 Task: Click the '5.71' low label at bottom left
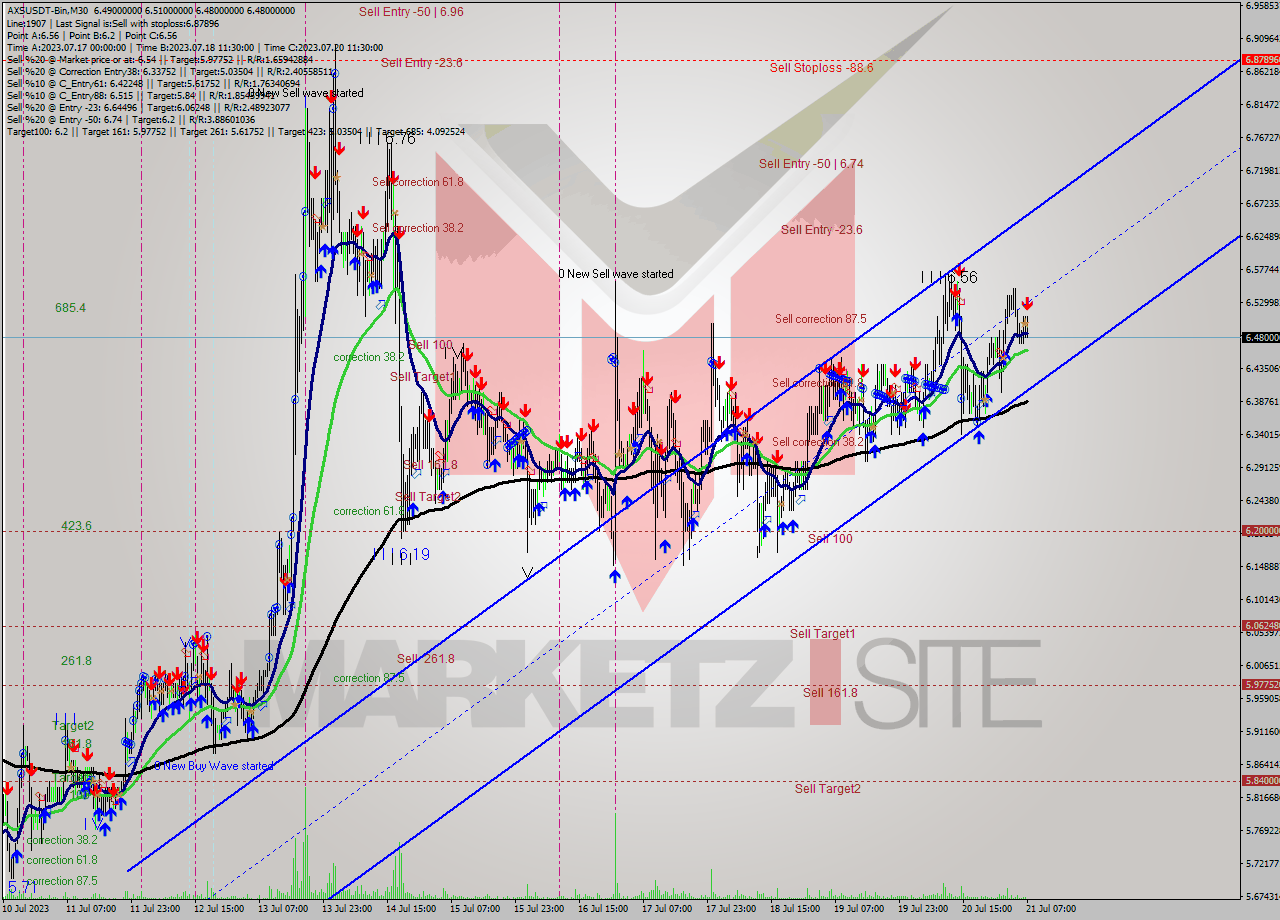[23, 888]
